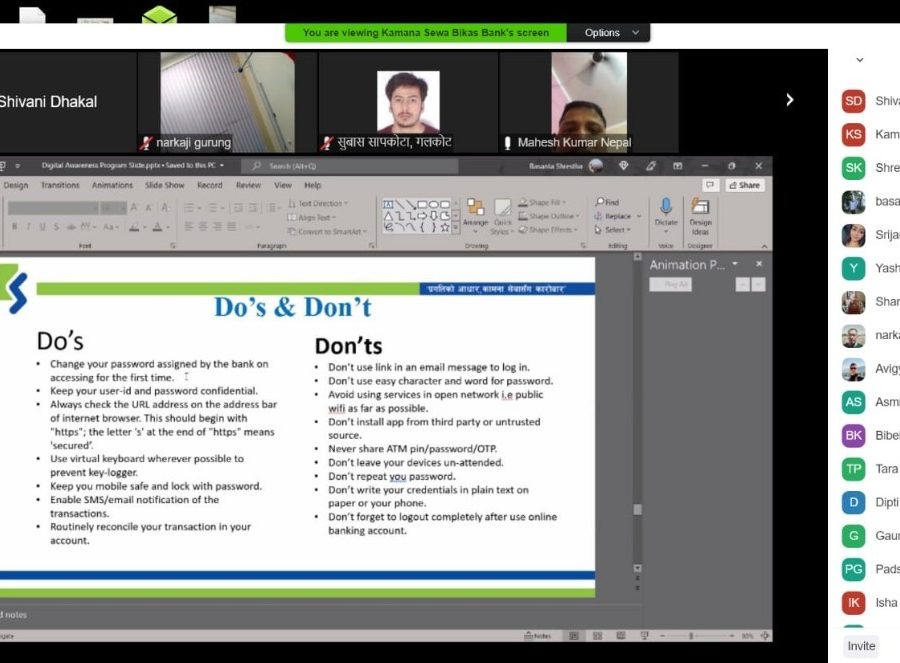This screenshot has height=663, width=900.
Task: Open the Animation Pane options dropdown arrow
Action: (x=735, y=264)
